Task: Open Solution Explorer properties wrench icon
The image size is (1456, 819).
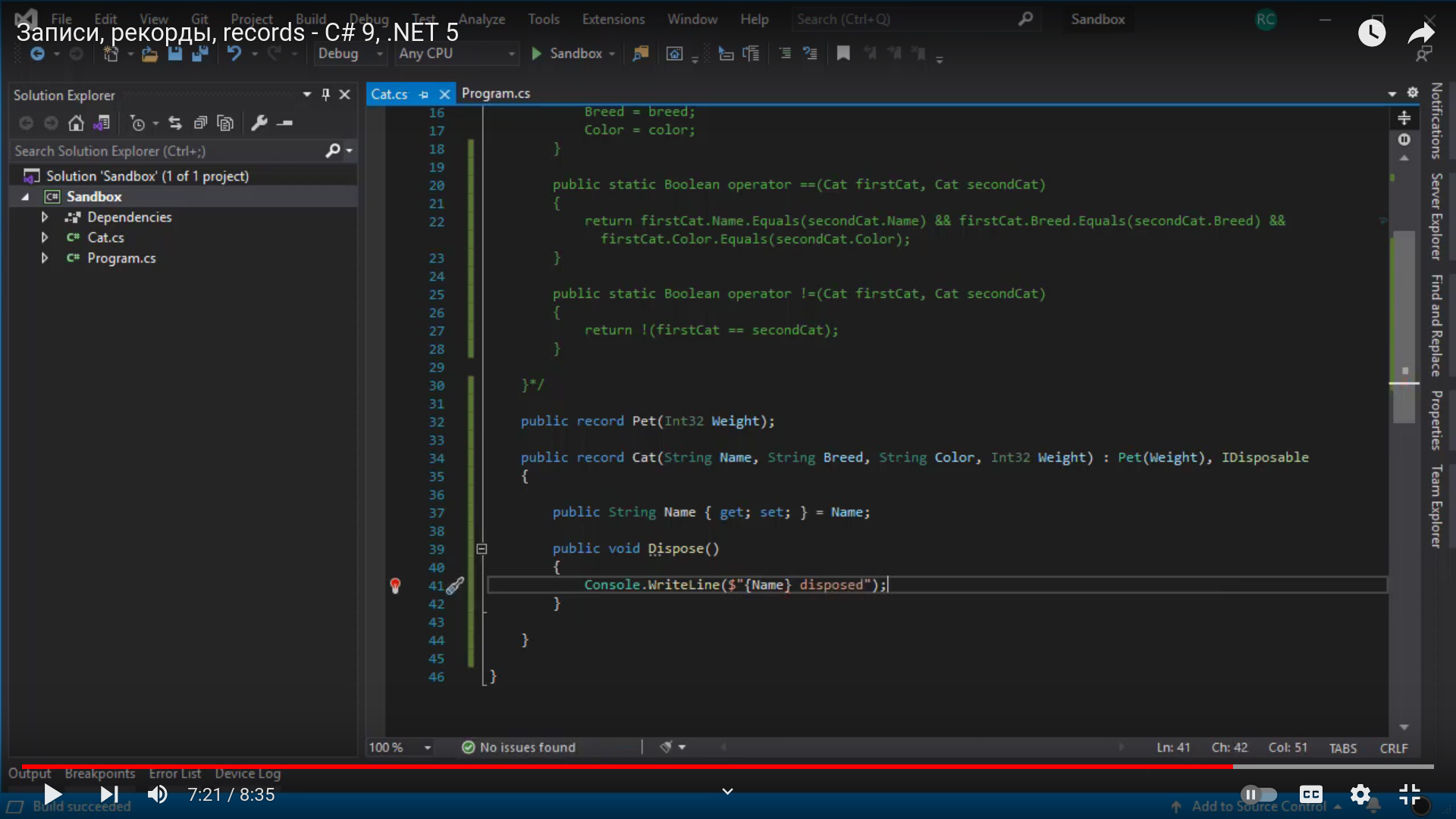Action: [x=259, y=123]
